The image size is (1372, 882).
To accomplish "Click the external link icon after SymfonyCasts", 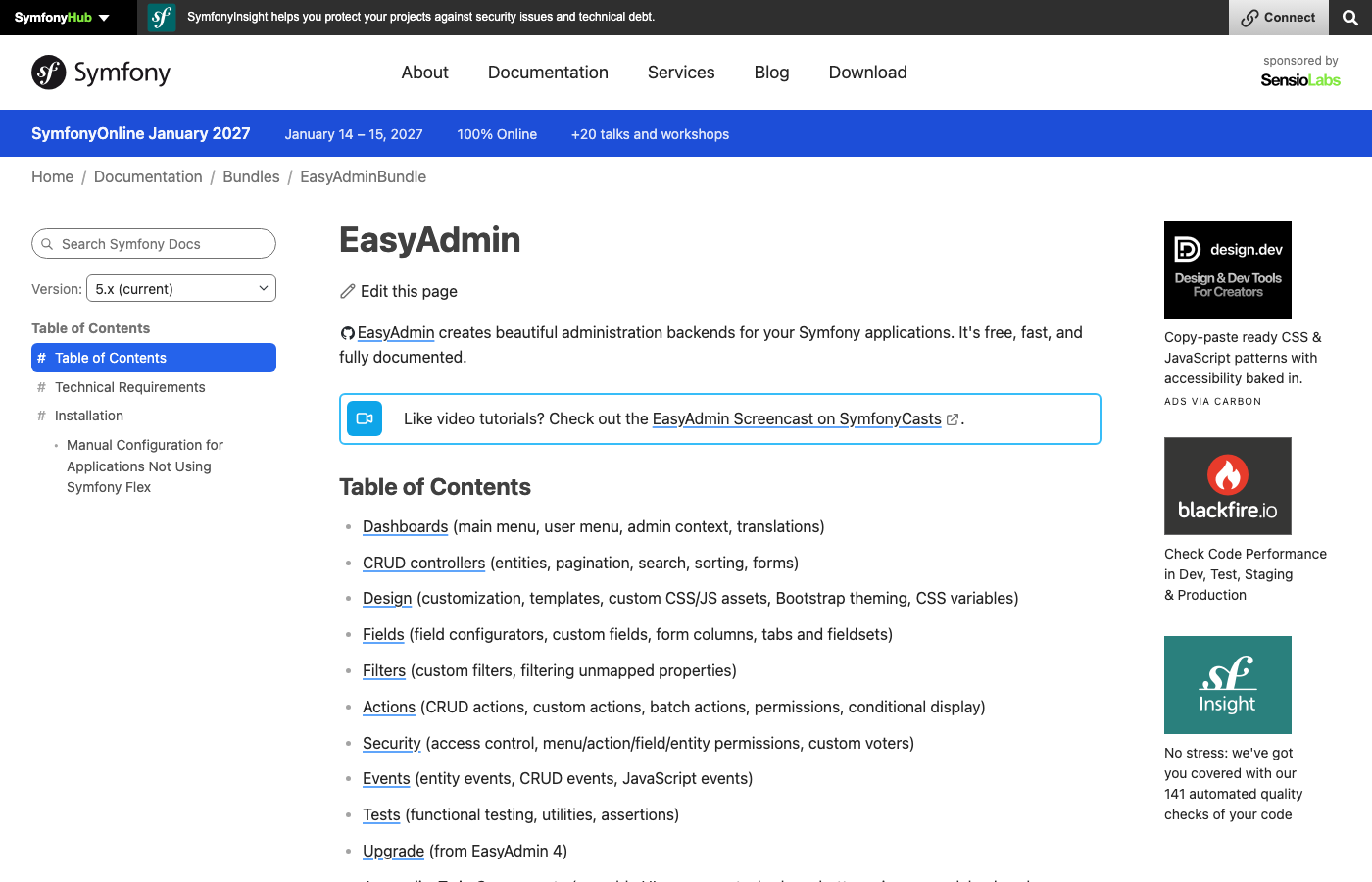I will tap(952, 419).
